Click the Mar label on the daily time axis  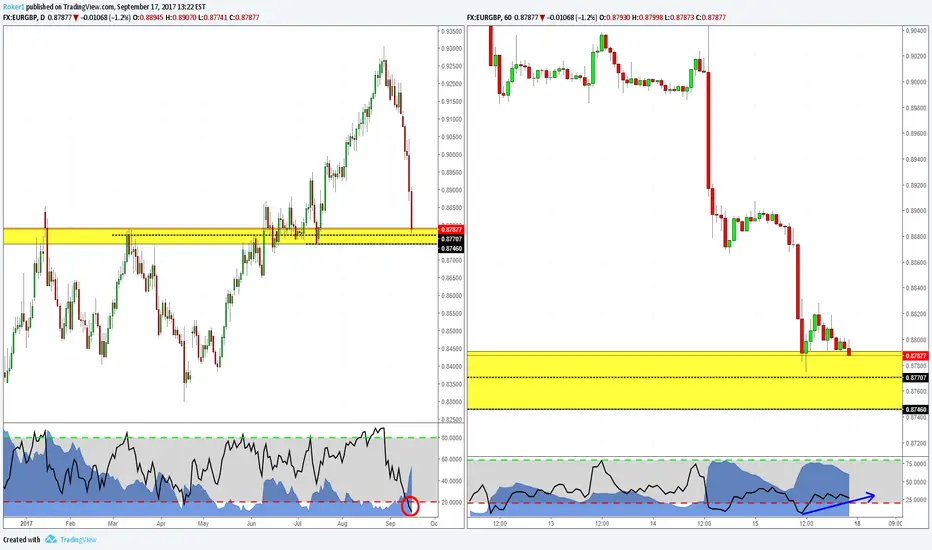(113, 524)
